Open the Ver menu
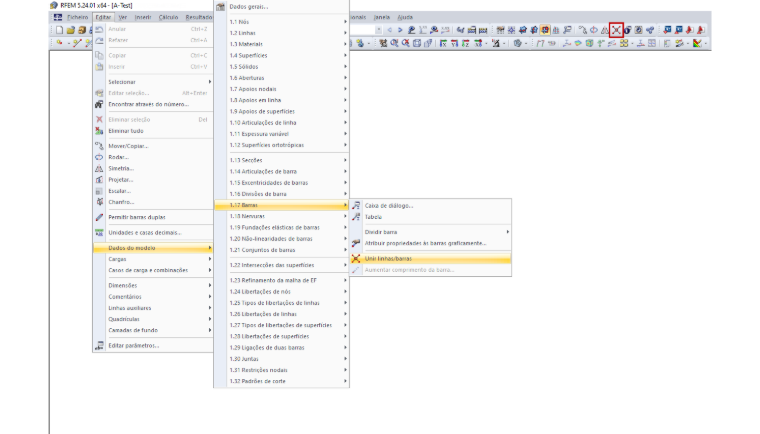The height and width of the screenshot is (434, 760). [x=123, y=17]
